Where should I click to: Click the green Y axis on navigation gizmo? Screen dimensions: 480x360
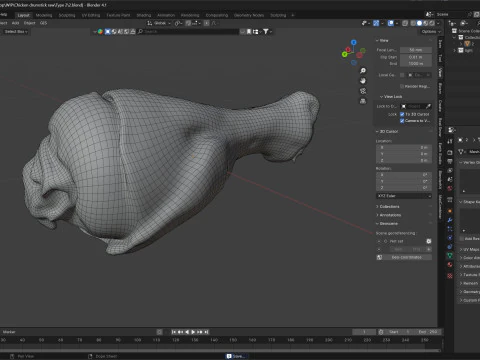[x=345, y=54]
